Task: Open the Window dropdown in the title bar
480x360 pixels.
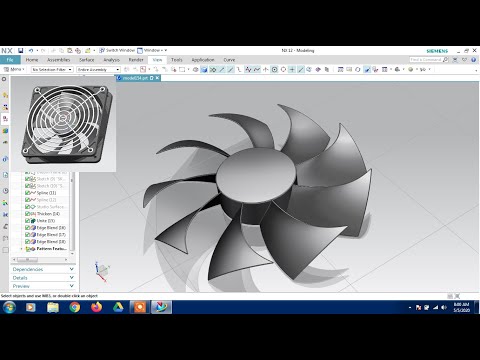Action: pos(152,50)
